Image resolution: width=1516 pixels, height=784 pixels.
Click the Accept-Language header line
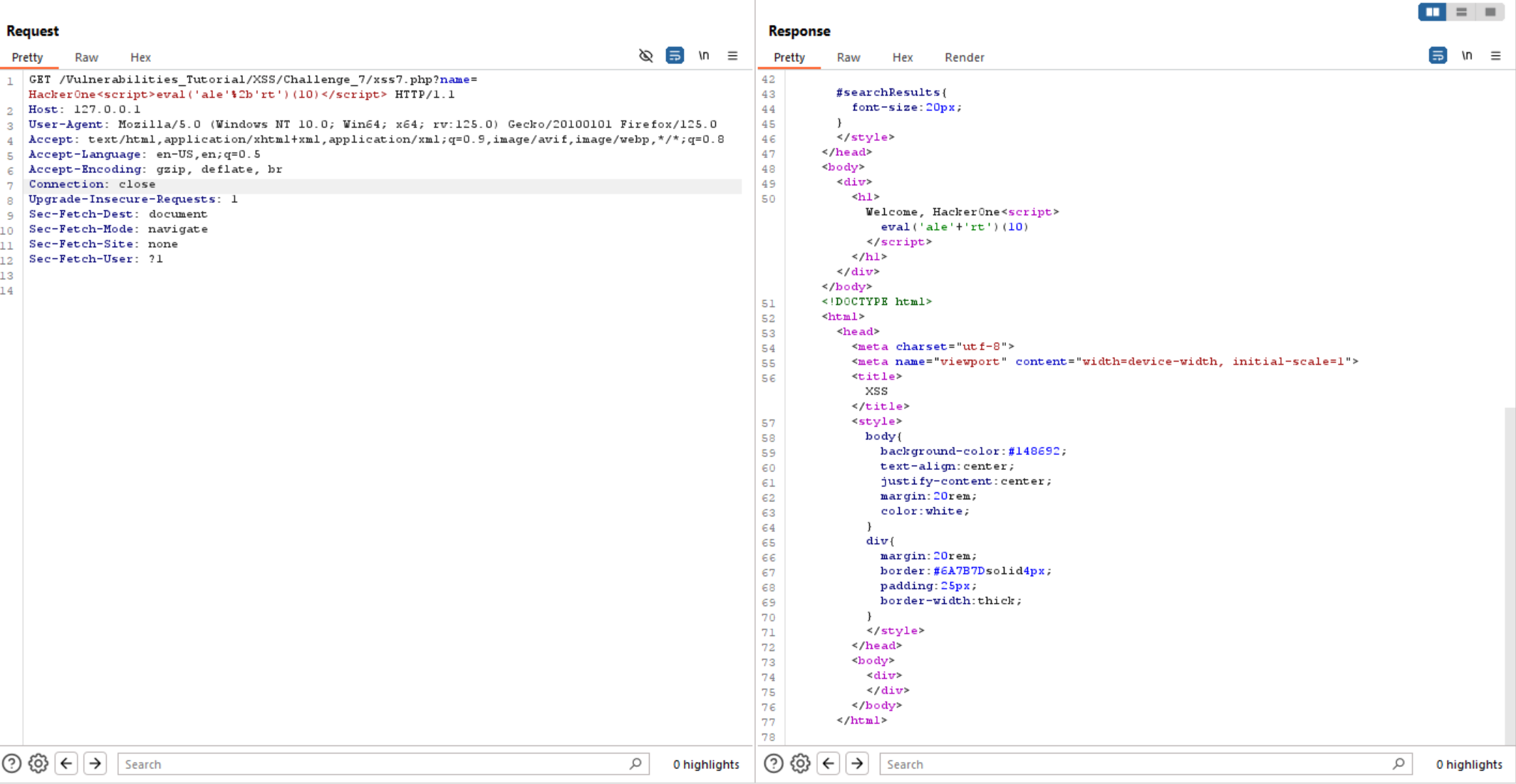(x=145, y=154)
